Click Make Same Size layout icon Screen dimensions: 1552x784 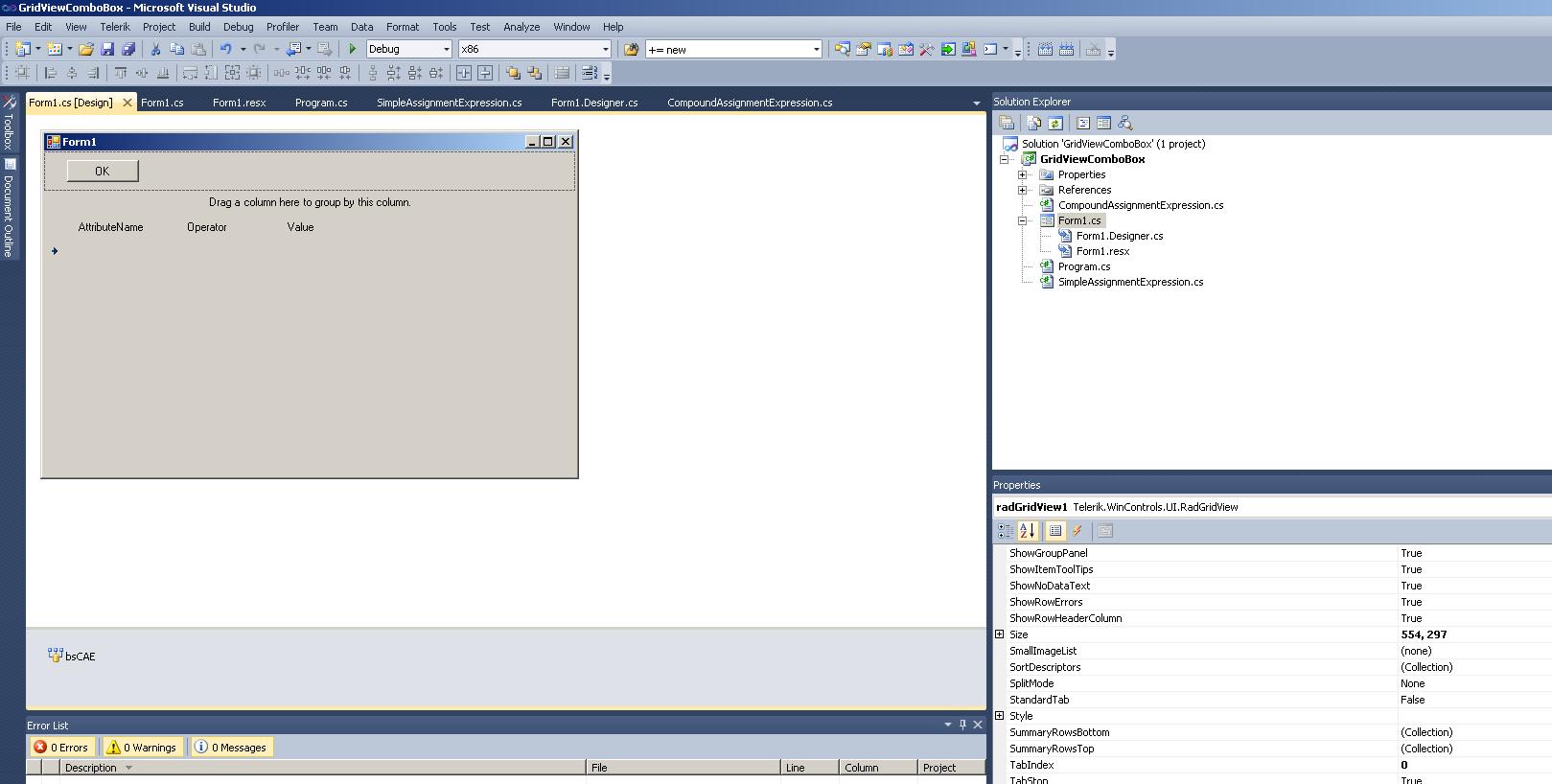(x=232, y=73)
